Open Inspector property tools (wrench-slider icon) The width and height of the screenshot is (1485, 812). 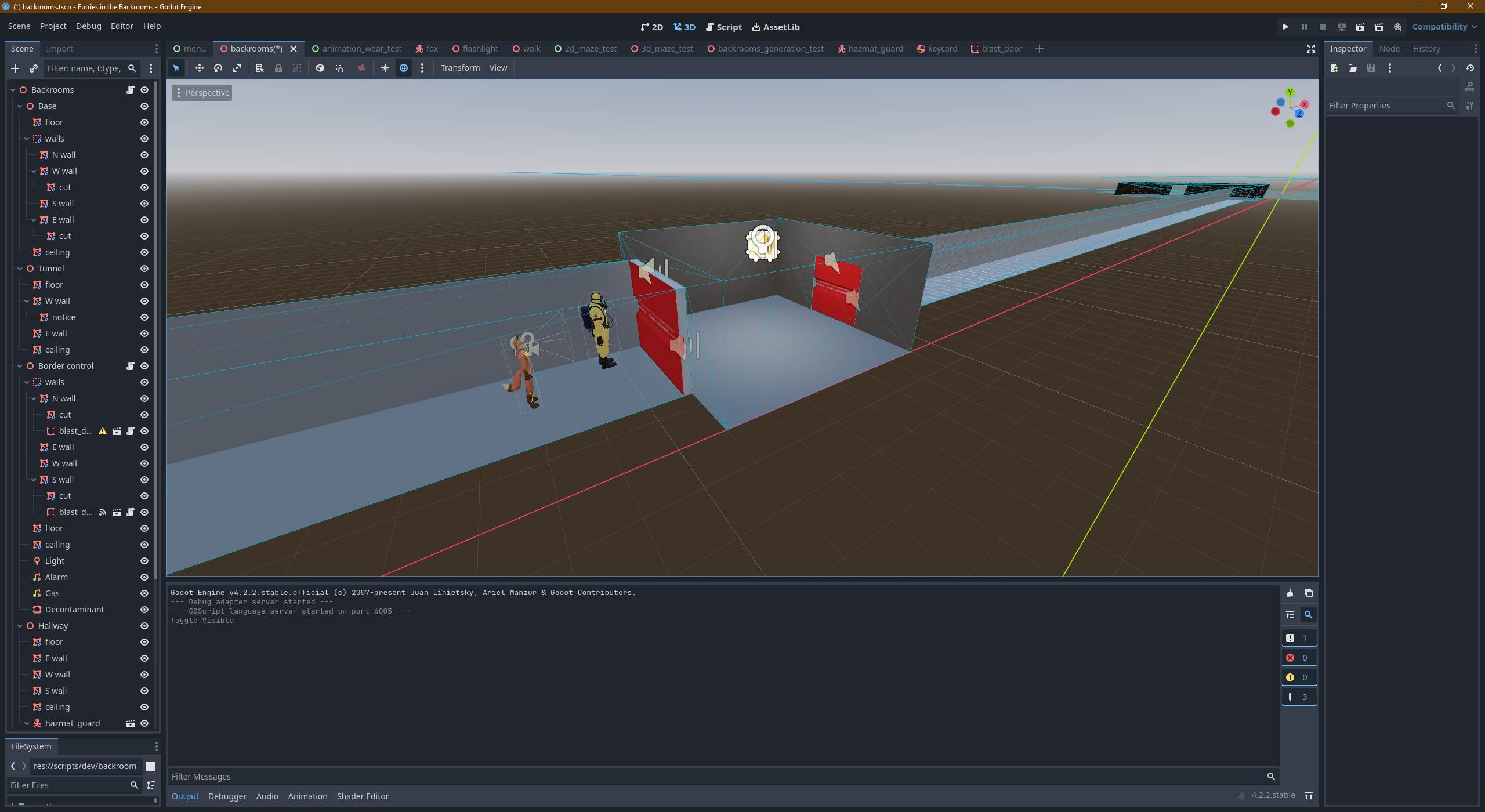1469,106
